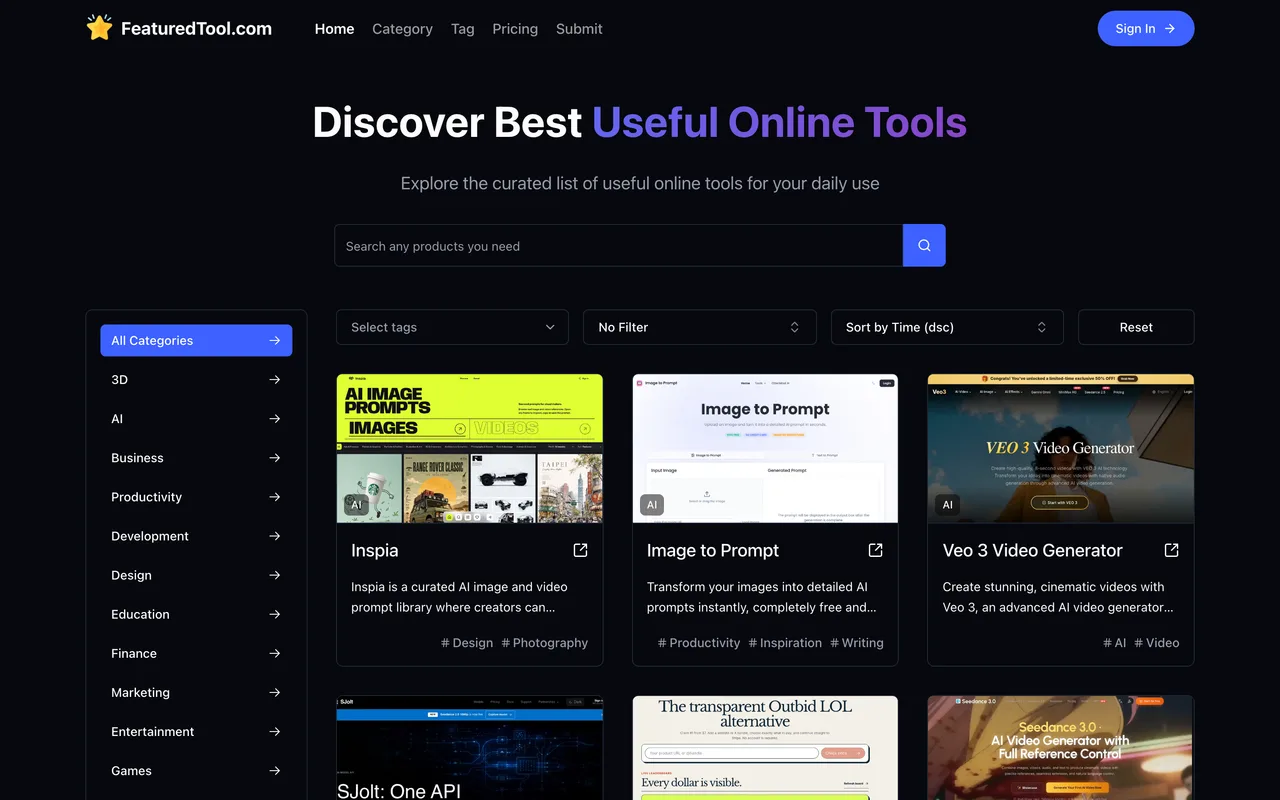Viewport: 1280px width, 800px height.
Task: Open the Image to Prompt card title
Action: pos(713,550)
